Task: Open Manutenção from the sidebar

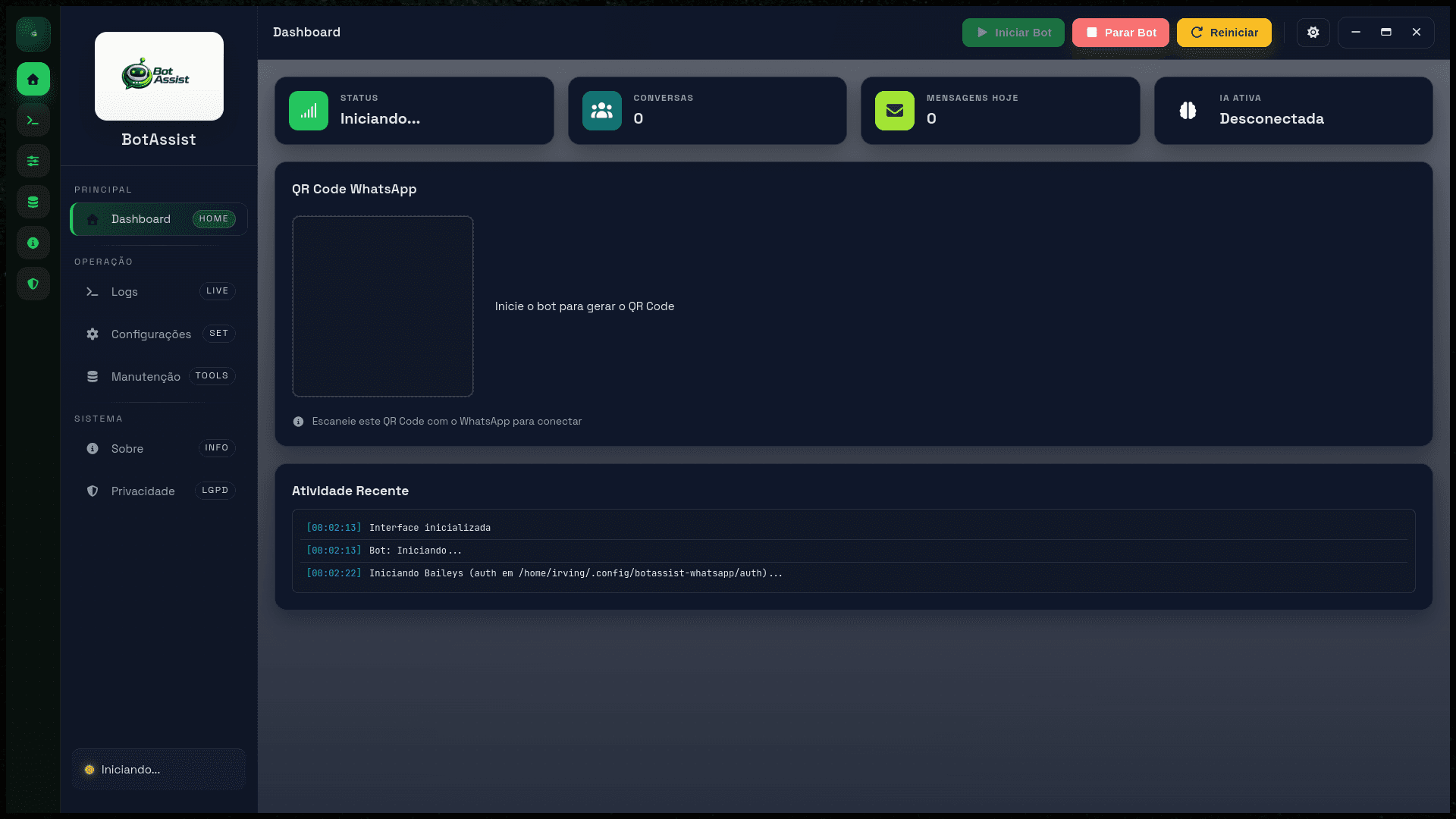Action: (158, 376)
